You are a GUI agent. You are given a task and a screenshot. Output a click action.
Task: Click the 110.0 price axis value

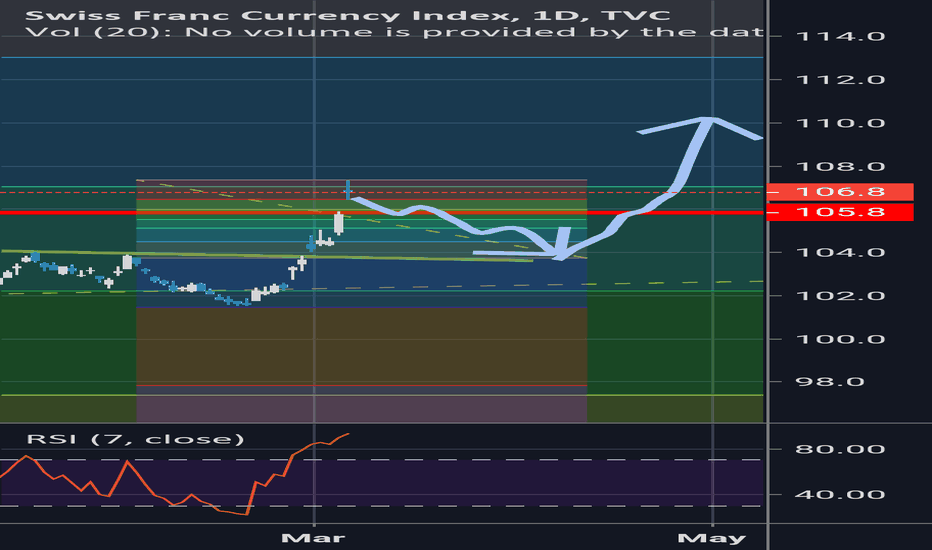pos(840,123)
